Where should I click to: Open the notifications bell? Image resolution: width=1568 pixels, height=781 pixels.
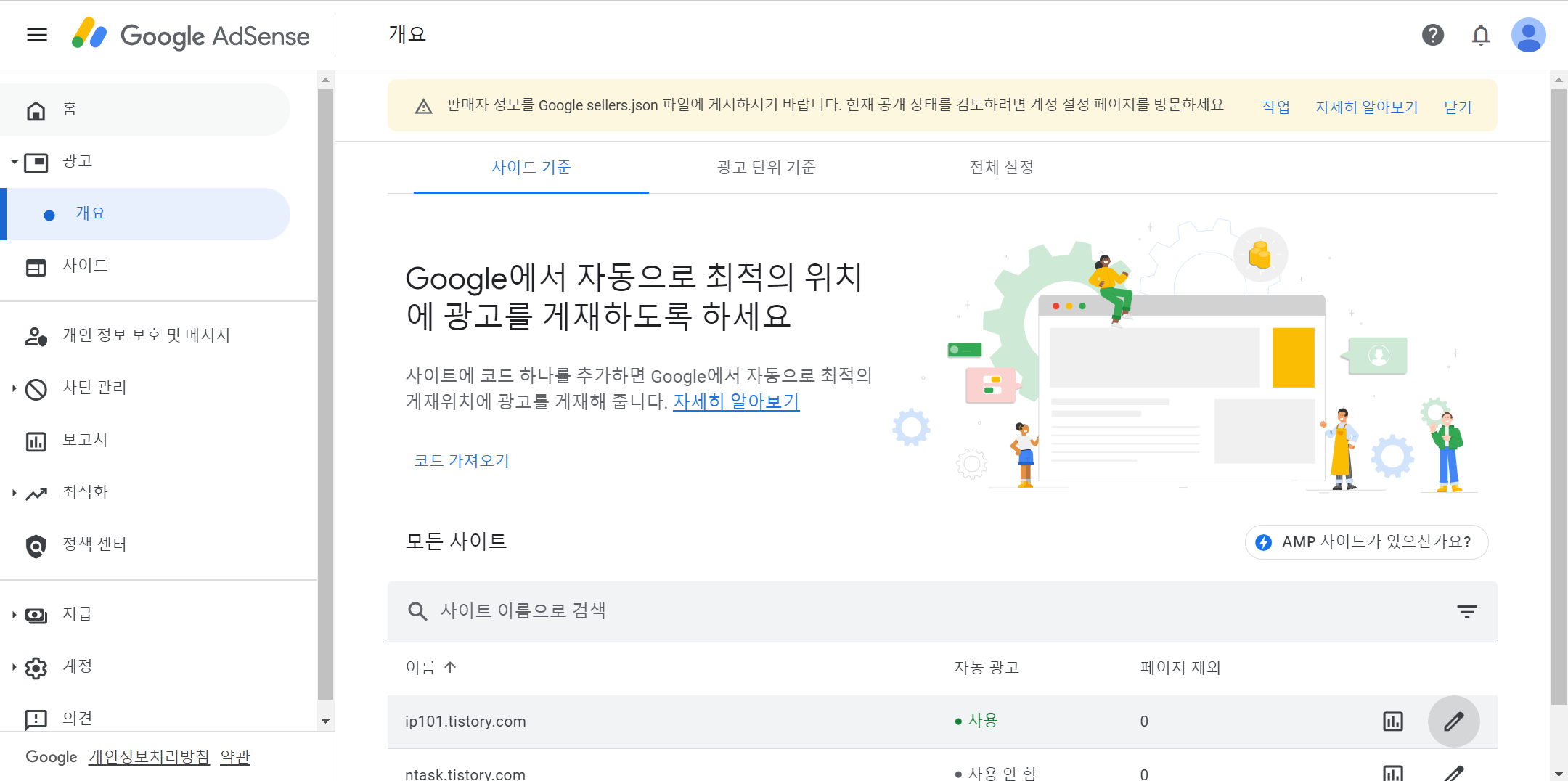coord(1481,35)
